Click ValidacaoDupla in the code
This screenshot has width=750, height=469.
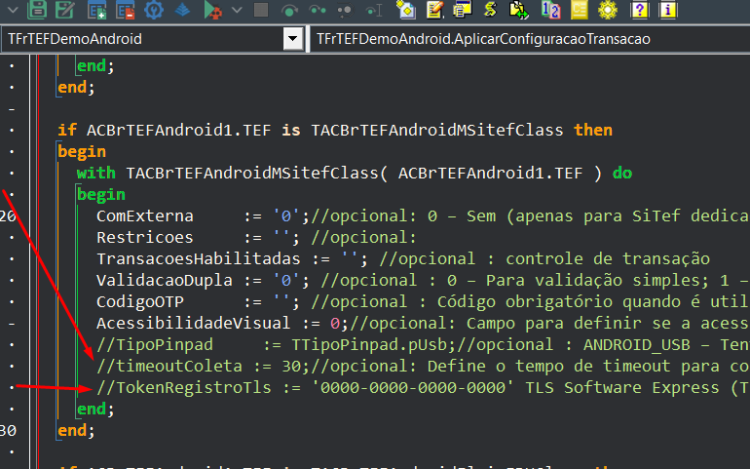coord(165,281)
